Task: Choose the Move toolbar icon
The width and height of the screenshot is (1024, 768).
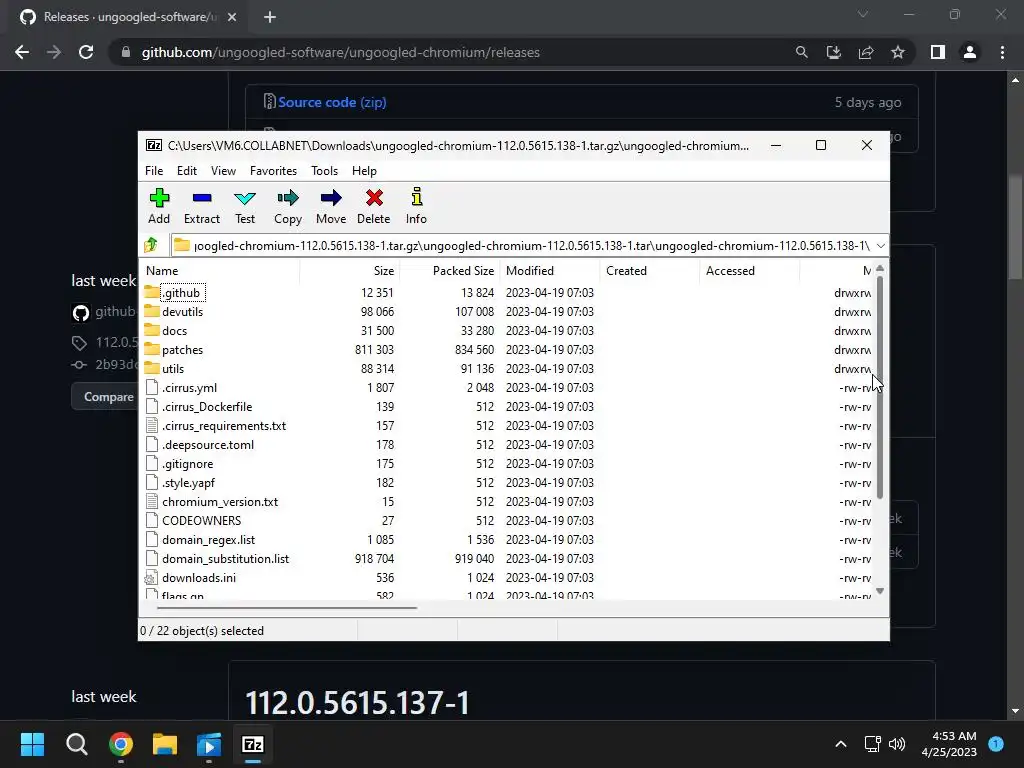Action: coord(331,206)
